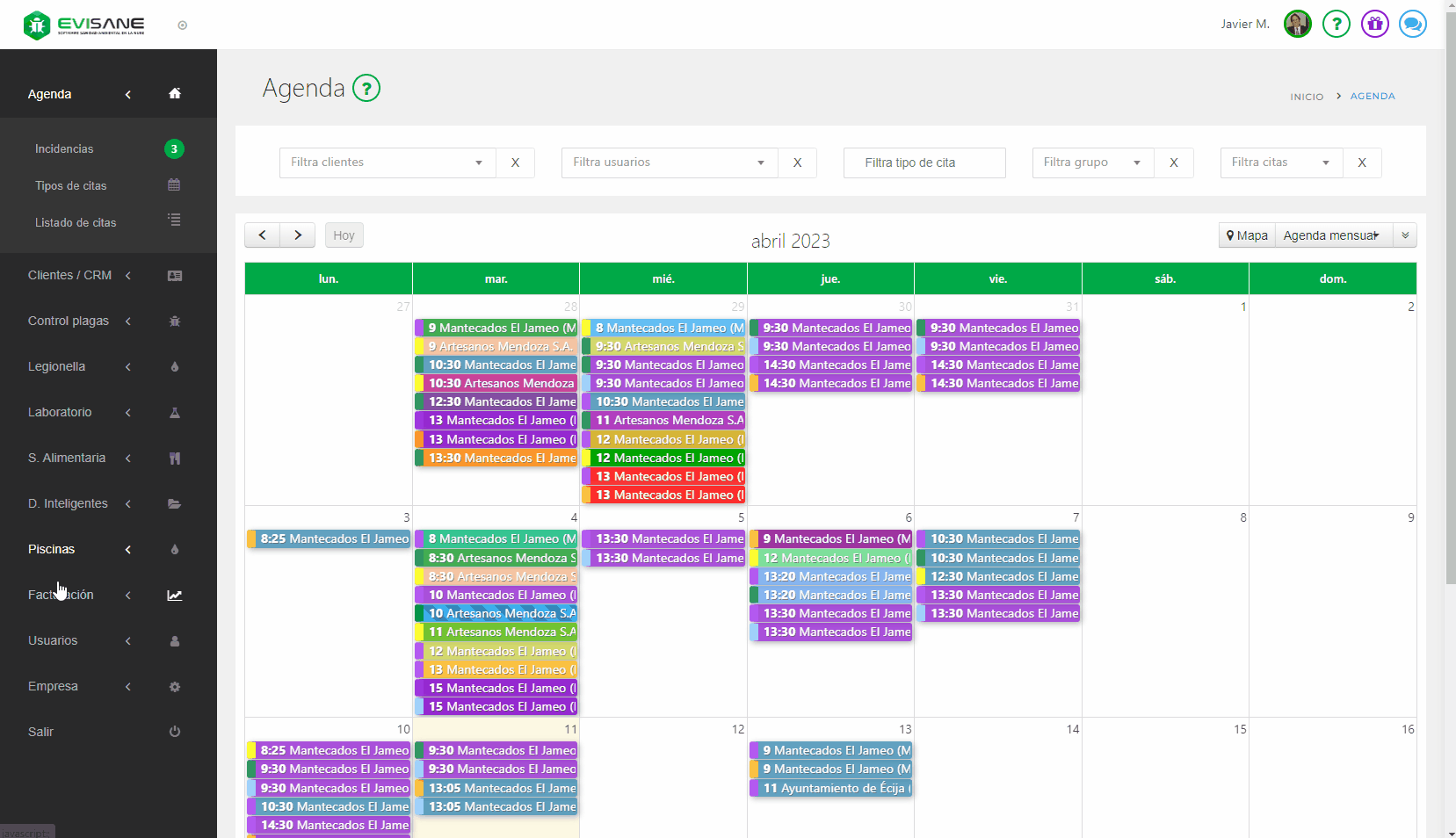
Task: Open Listado de citas menu item
Action: pos(76,223)
